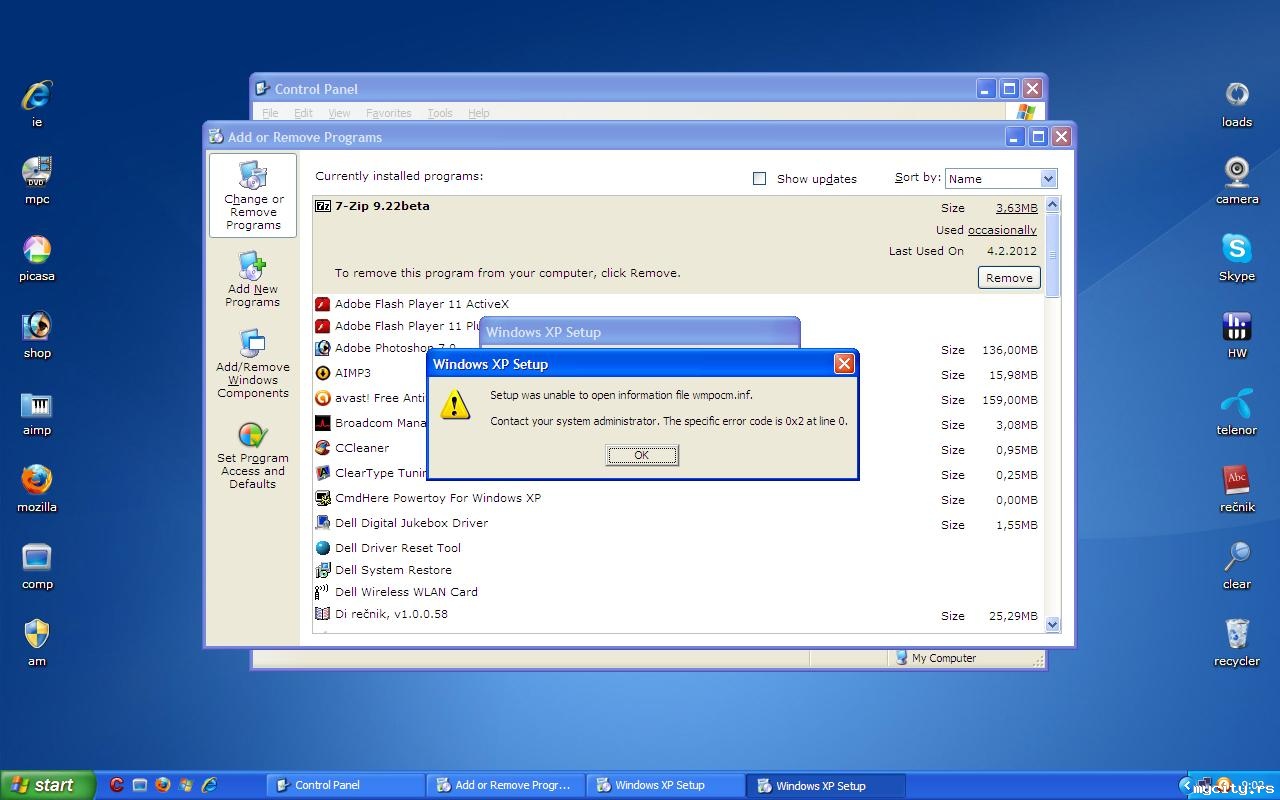Click the occasionally usage link

click(x=1002, y=230)
